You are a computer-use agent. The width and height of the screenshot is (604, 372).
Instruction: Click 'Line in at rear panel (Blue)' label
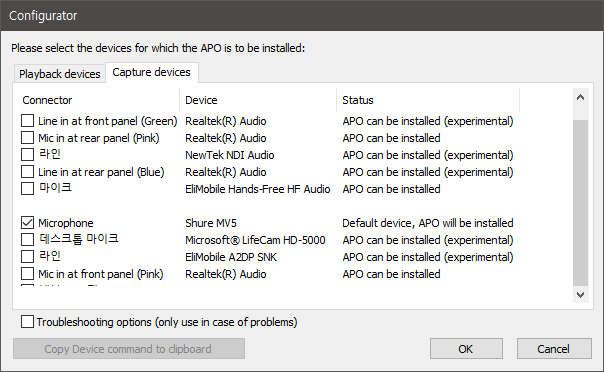coord(101,172)
